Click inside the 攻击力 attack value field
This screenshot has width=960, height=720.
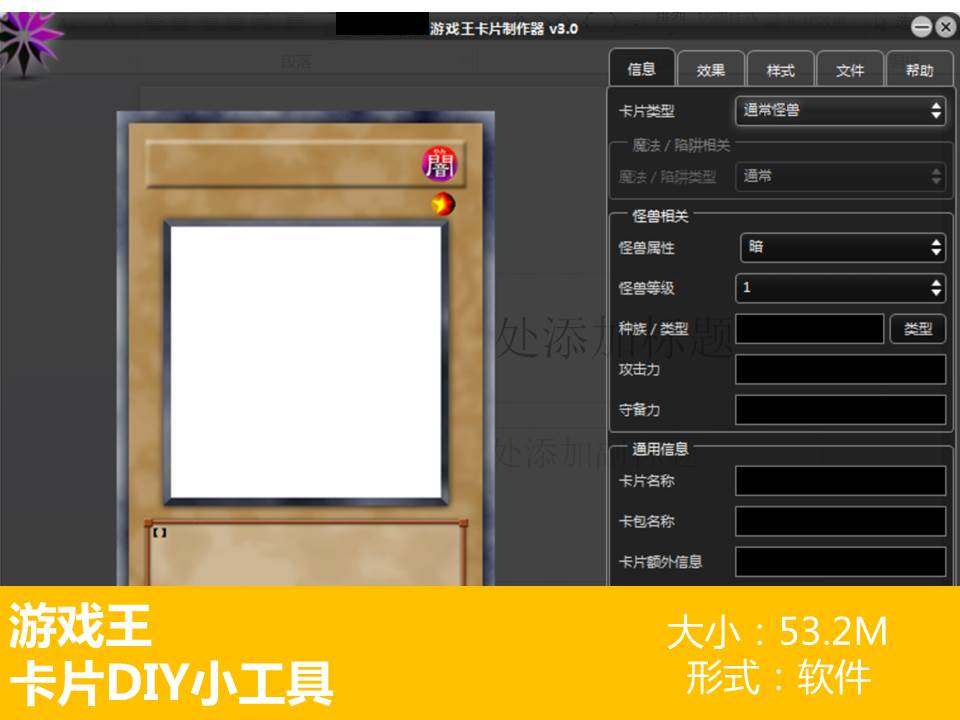pos(840,369)
